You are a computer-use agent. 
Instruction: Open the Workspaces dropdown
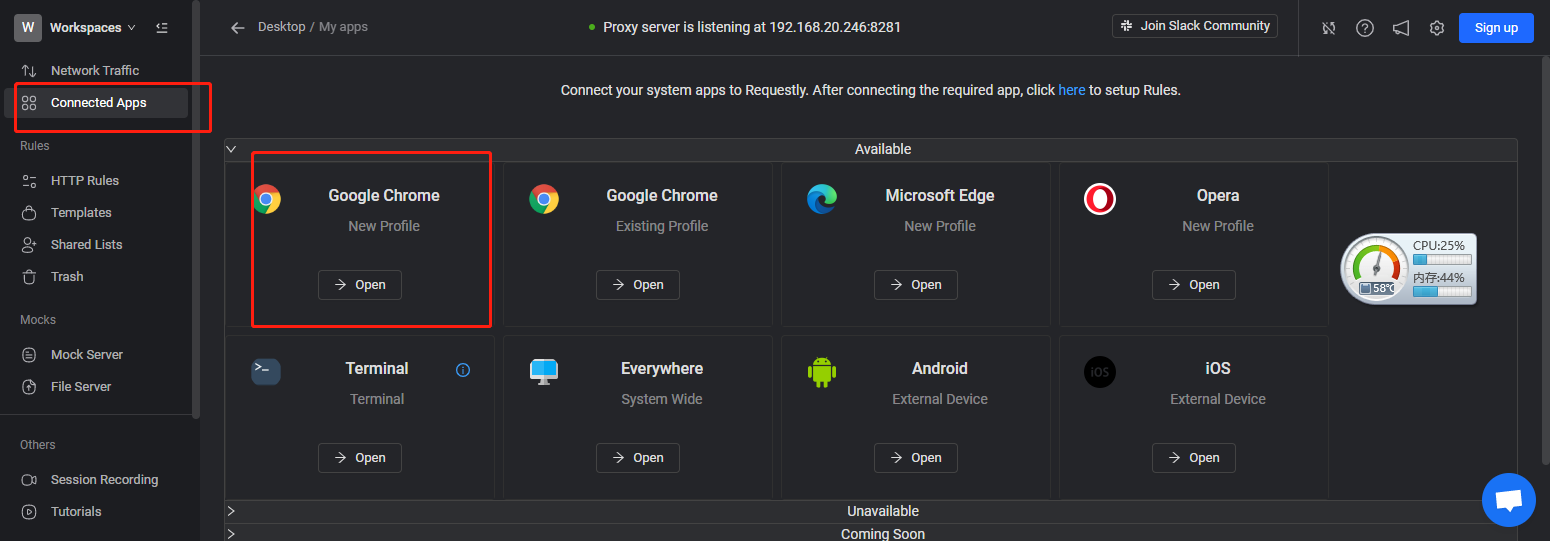93,28
